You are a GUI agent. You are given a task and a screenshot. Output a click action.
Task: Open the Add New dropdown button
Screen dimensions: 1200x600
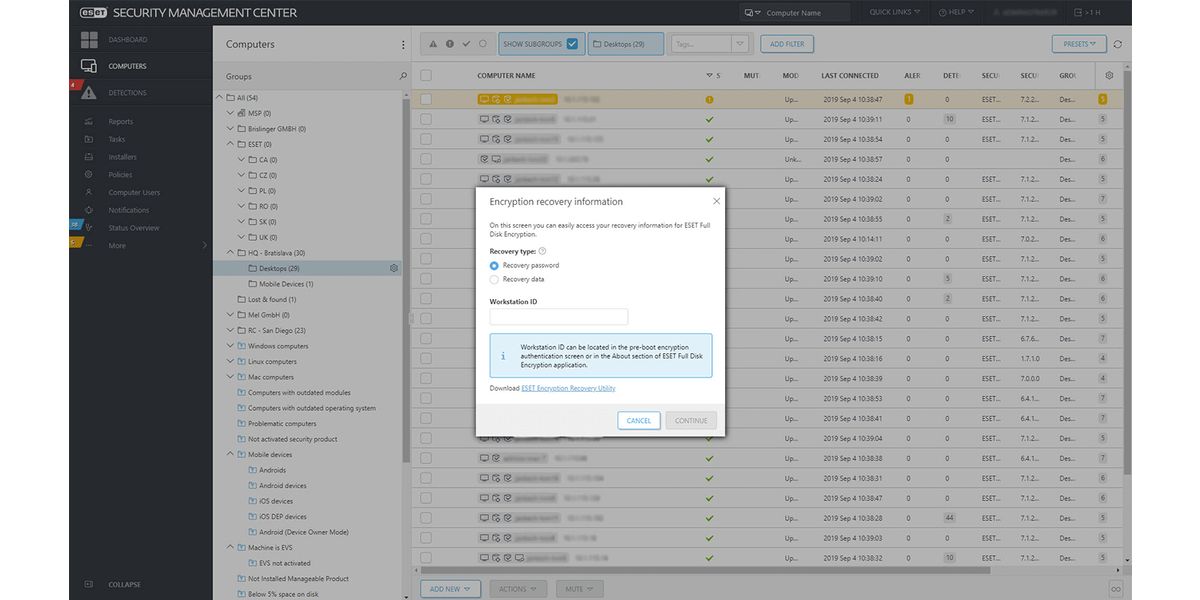(450, 589)
